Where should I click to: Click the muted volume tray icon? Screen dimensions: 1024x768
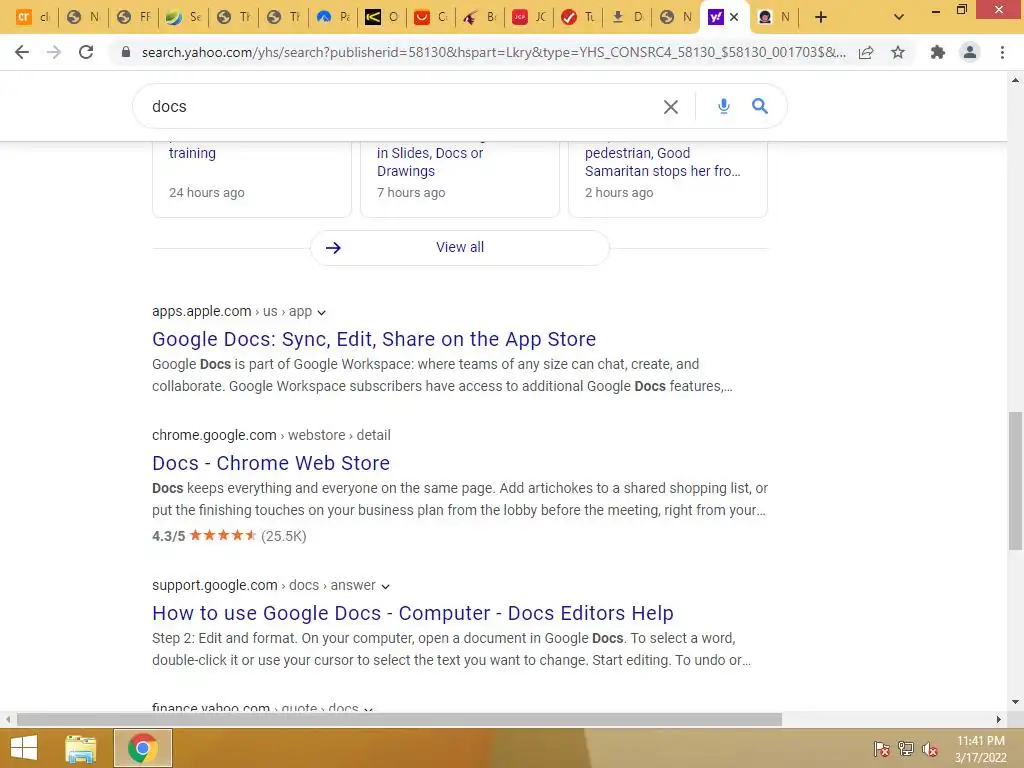(x=930, y=749)
